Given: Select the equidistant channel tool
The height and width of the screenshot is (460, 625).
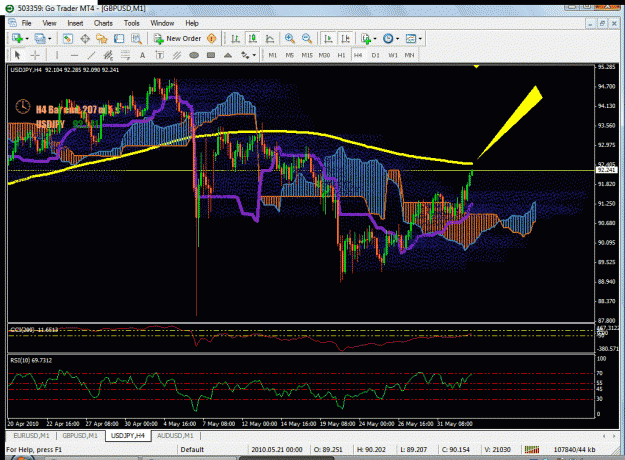Looking at the screenshot, I should click(x=108, y=55).
